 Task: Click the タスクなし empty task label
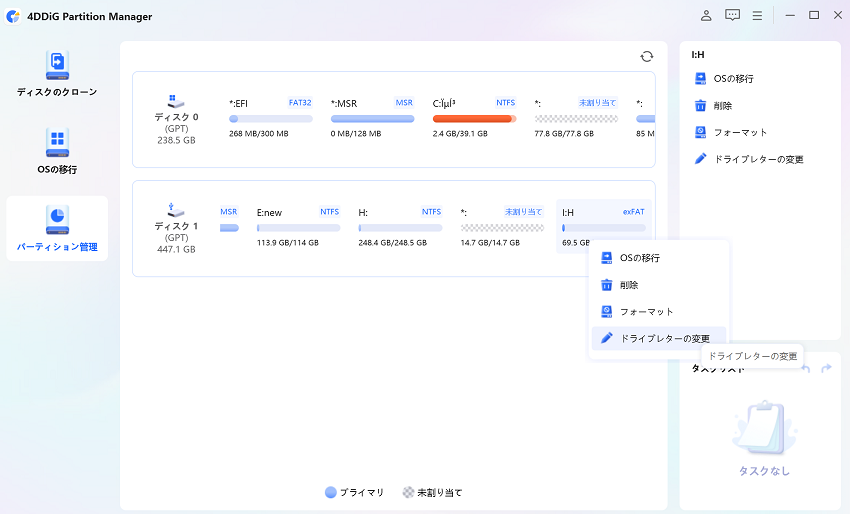764,471
